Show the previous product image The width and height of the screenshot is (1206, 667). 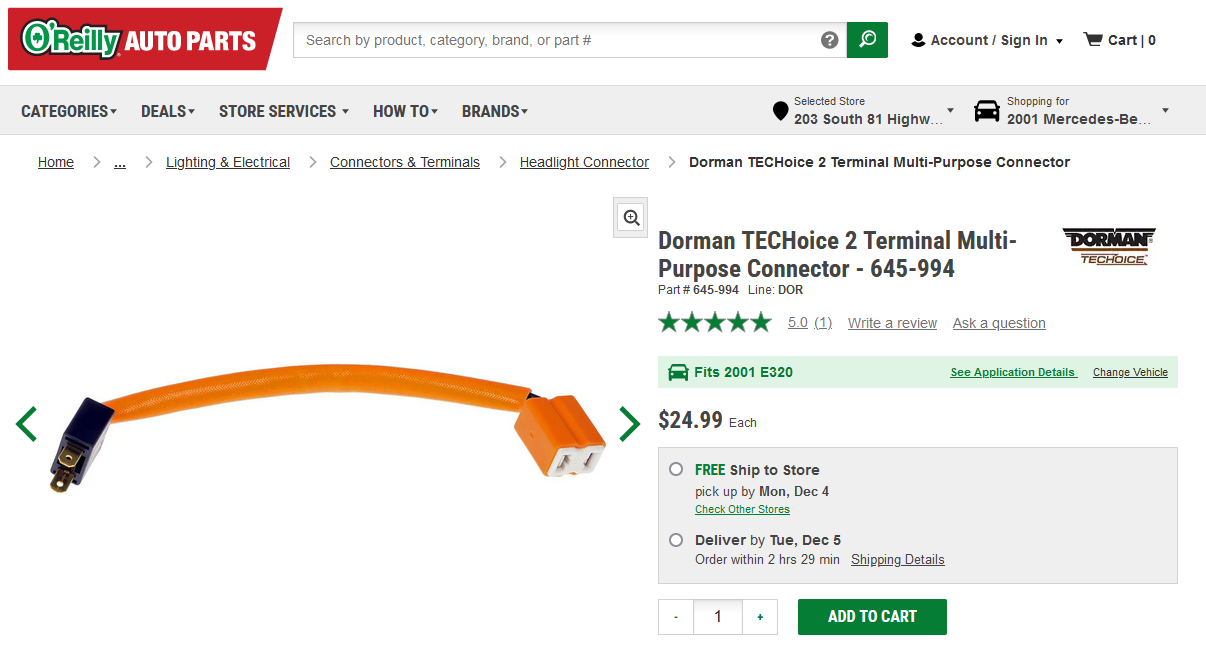pyautogui.click(x=27, y=424)
